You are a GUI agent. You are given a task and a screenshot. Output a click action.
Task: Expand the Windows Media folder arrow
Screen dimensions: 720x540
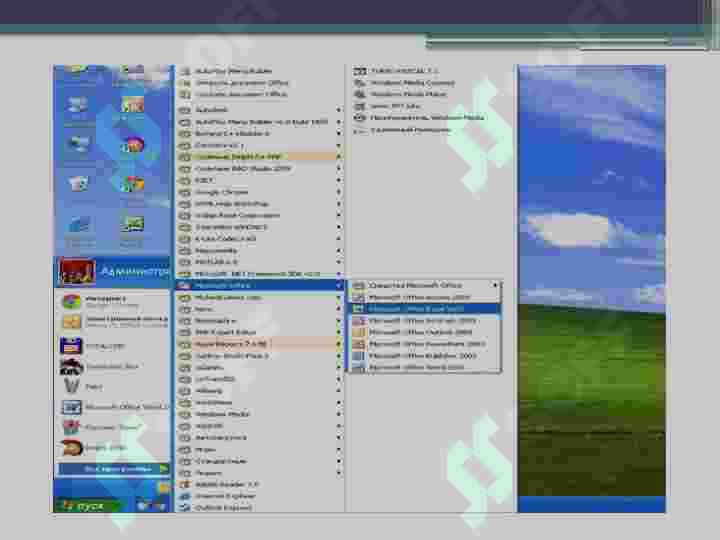(339, 414)
